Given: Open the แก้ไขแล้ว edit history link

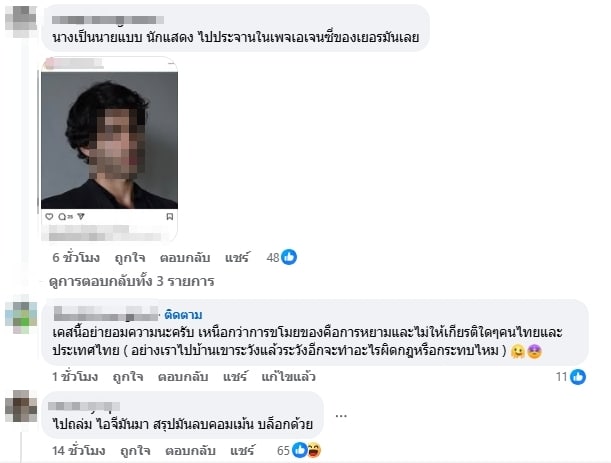Looking at the screenshot, I should (x=288, y=377).
